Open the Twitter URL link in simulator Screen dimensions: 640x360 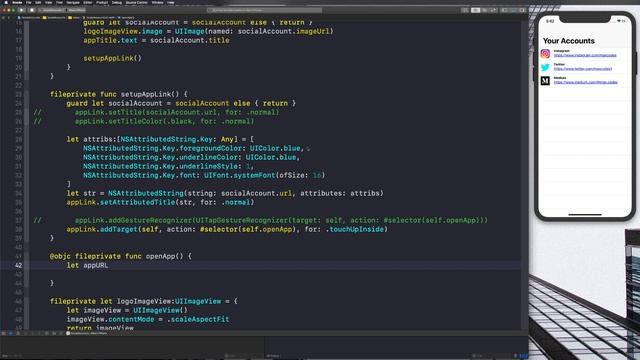pos(583,69)
